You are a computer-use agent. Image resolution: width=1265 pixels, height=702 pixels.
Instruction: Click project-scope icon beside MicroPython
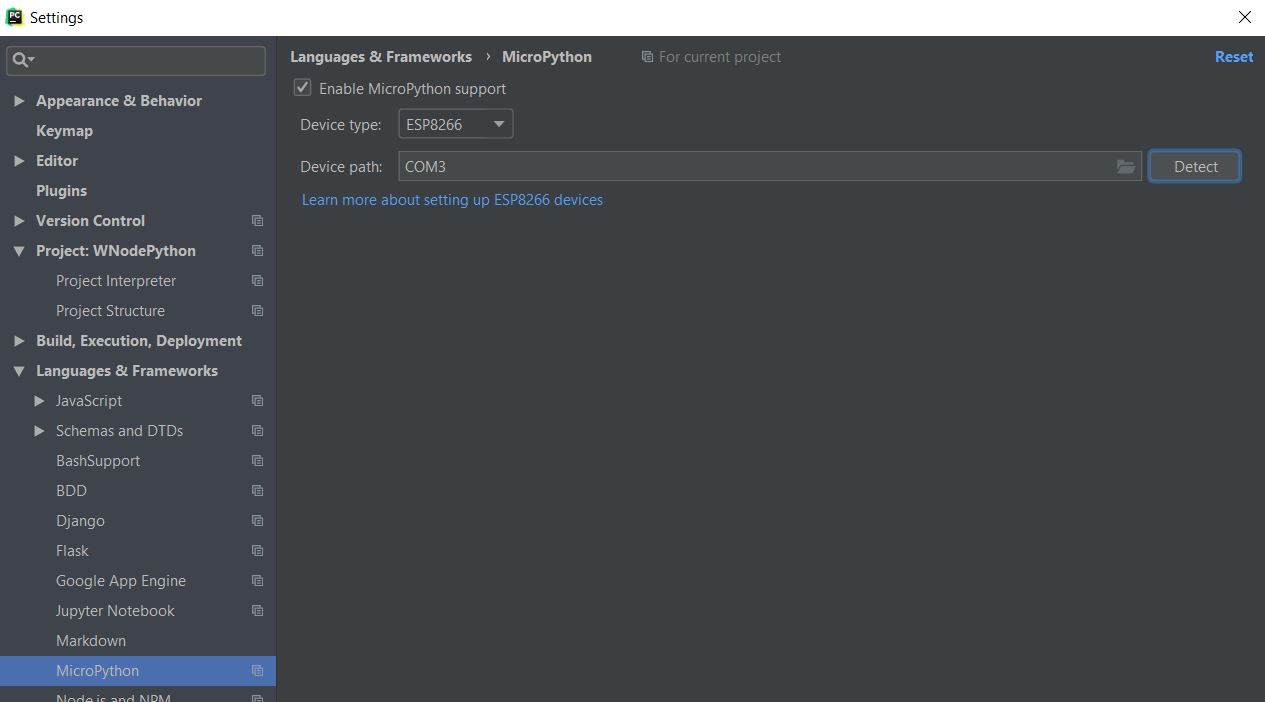click(257, 671)
